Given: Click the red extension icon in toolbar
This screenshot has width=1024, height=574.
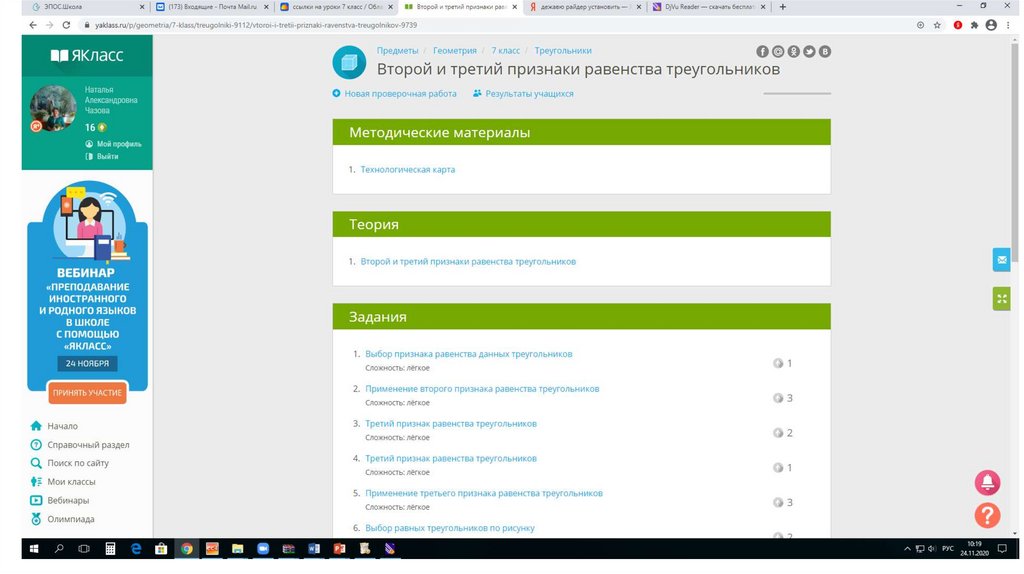Looking at the screenshot, I should click(x=957, y=25).
